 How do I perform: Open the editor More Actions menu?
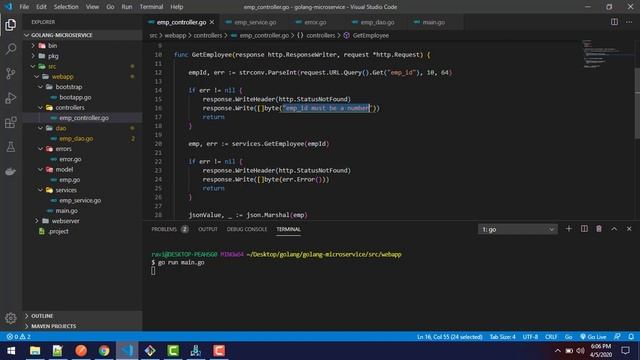click(629, 22)
